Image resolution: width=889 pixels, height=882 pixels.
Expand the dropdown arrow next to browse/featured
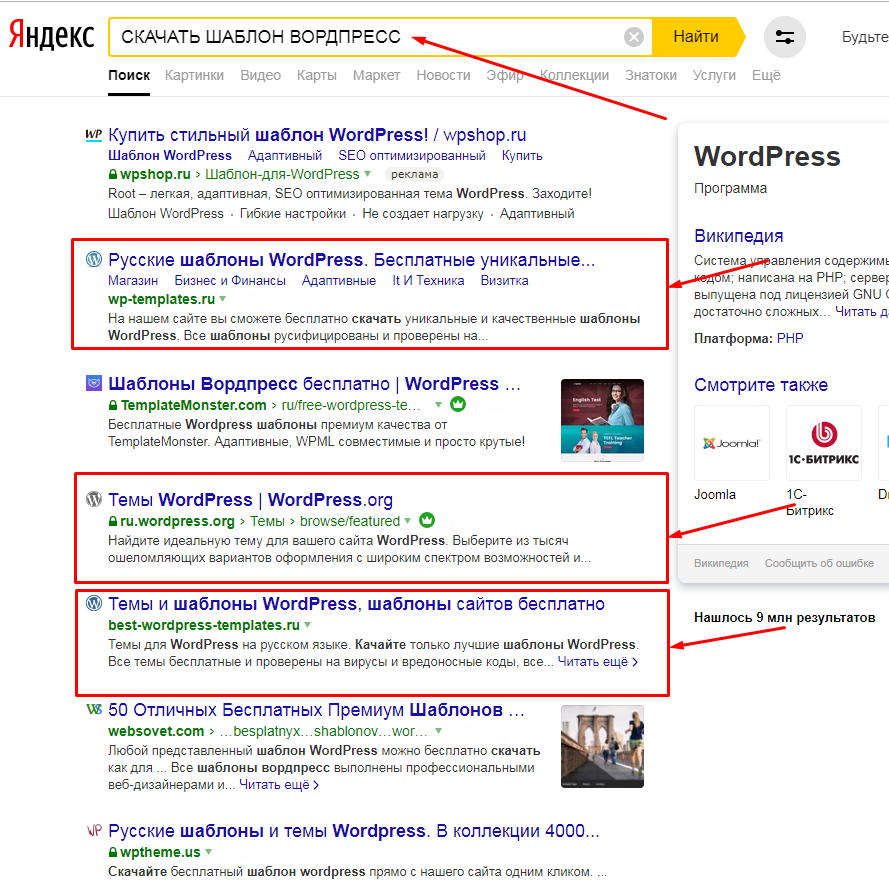pyautogui.click(x=407, y=520)
